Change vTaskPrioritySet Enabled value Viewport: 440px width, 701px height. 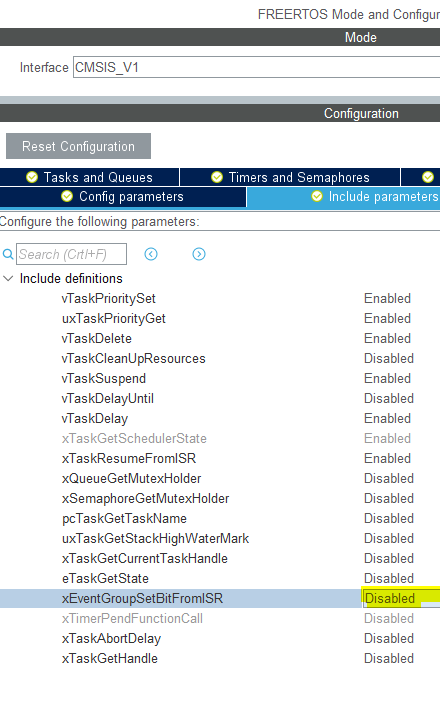387,299
